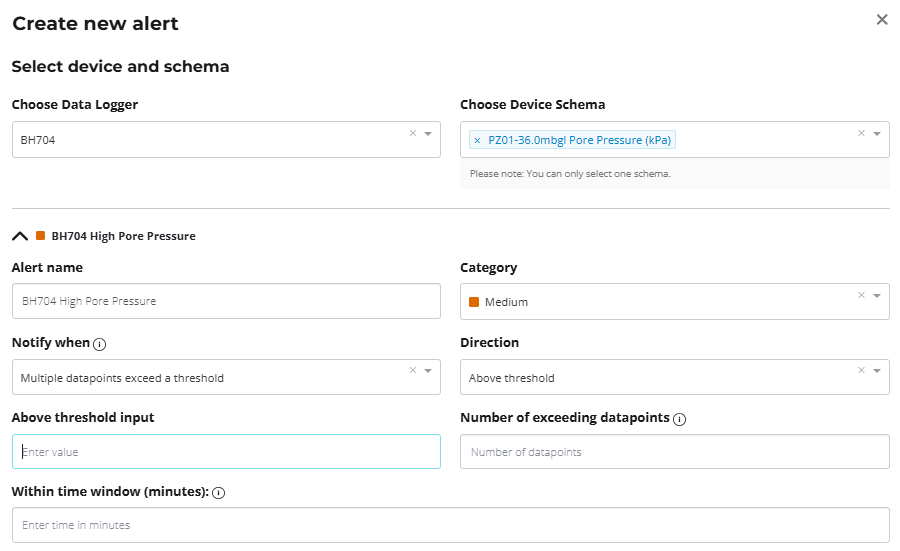Click the Alert name text field
900x551 pixels.
[226, 301]
